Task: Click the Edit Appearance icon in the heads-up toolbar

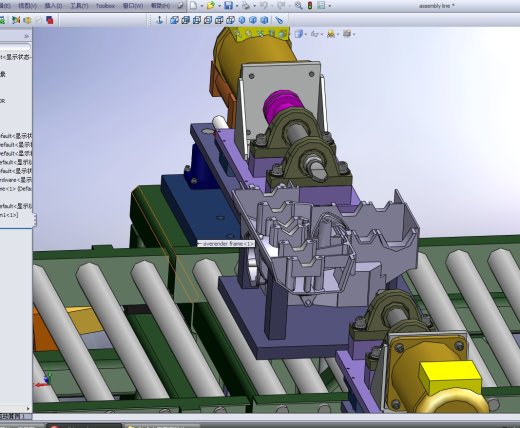Action: (330, 34)
